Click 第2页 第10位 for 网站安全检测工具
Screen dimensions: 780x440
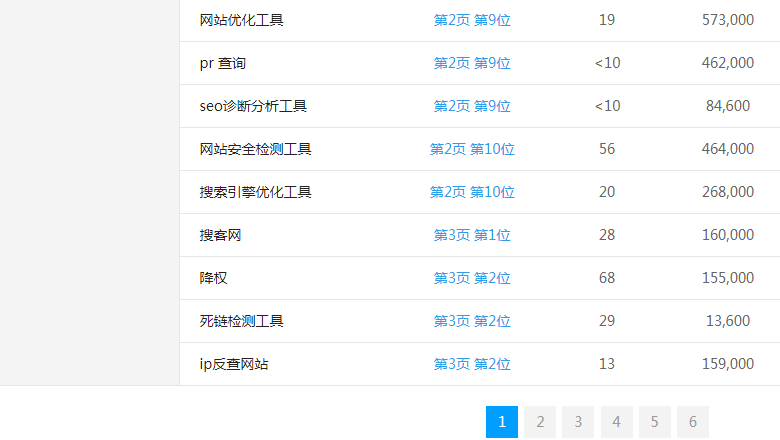[472, 149]
